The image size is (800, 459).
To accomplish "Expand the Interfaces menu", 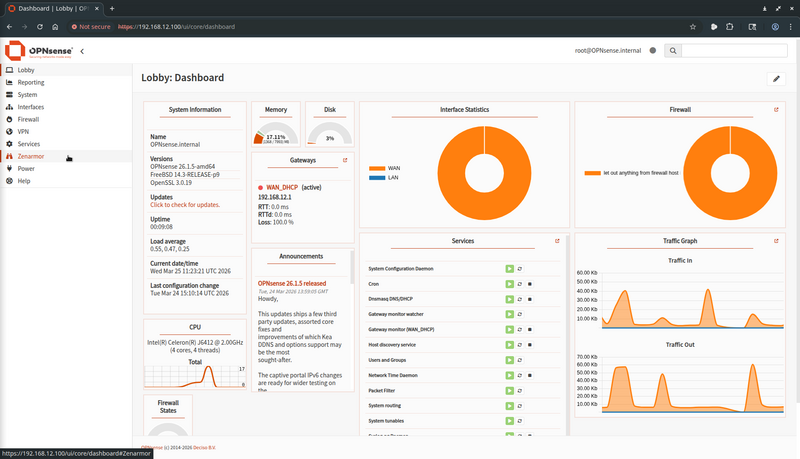I will tap(66, 107).
